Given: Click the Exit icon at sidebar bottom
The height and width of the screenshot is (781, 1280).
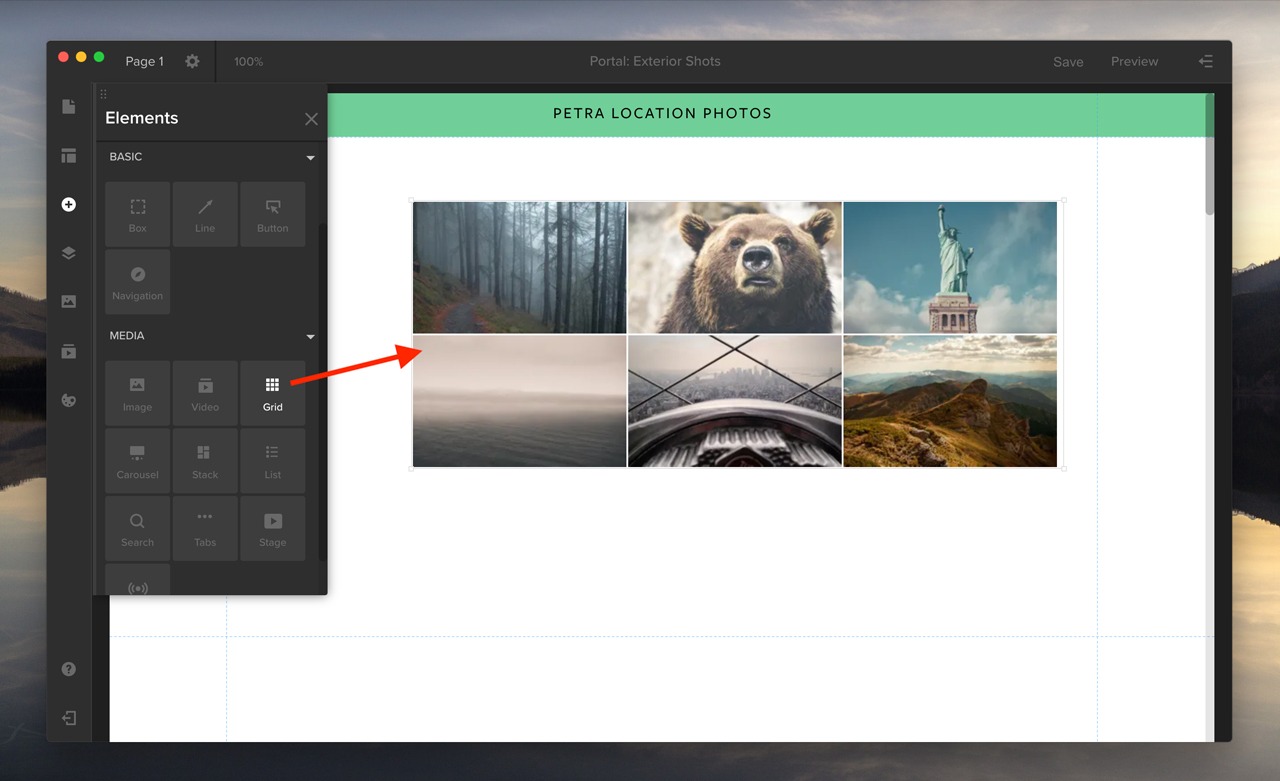Looking at the screenshot, I should (x=69, y=718).
